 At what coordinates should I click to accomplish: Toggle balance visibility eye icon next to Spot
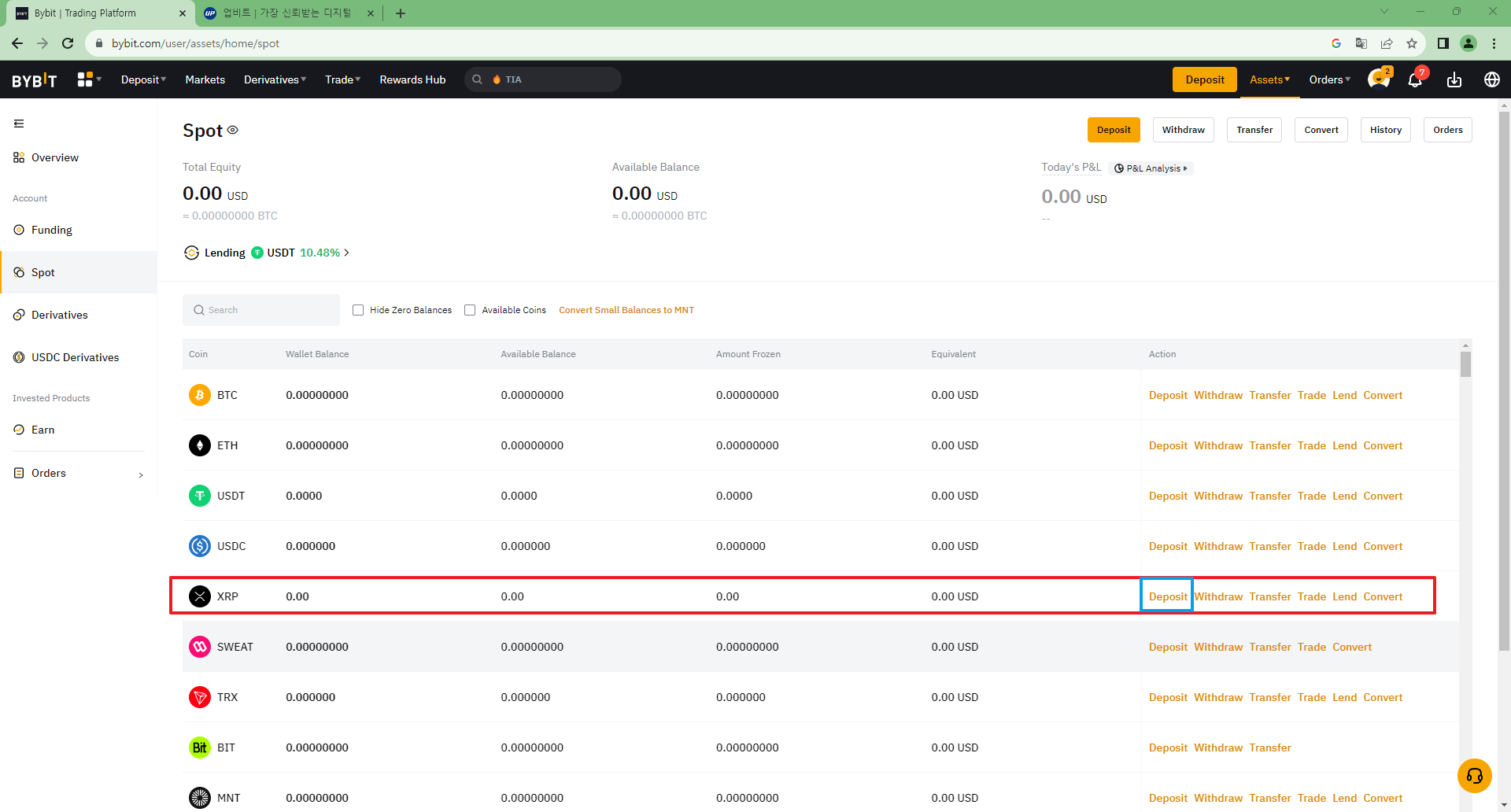click(233, 130)
